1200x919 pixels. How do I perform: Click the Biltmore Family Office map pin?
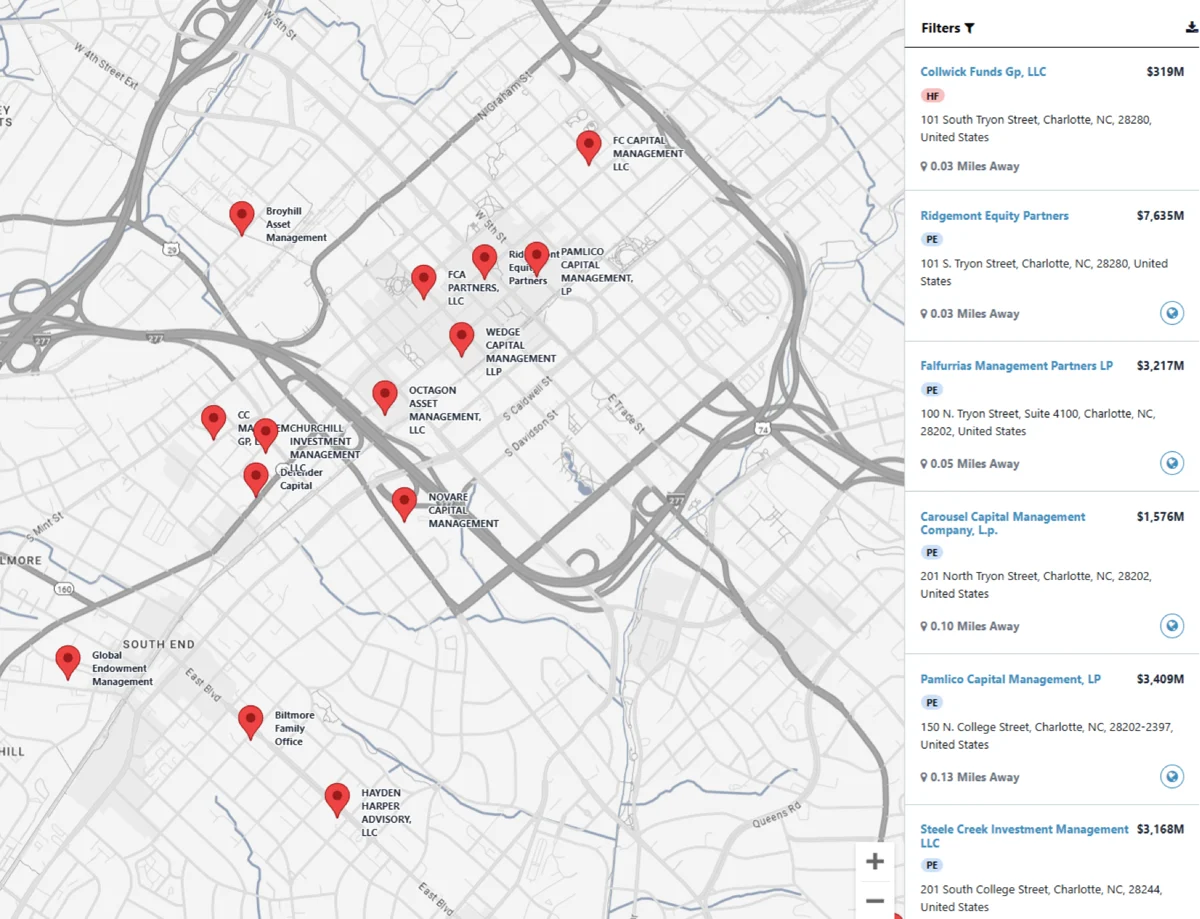click(251, 722)
